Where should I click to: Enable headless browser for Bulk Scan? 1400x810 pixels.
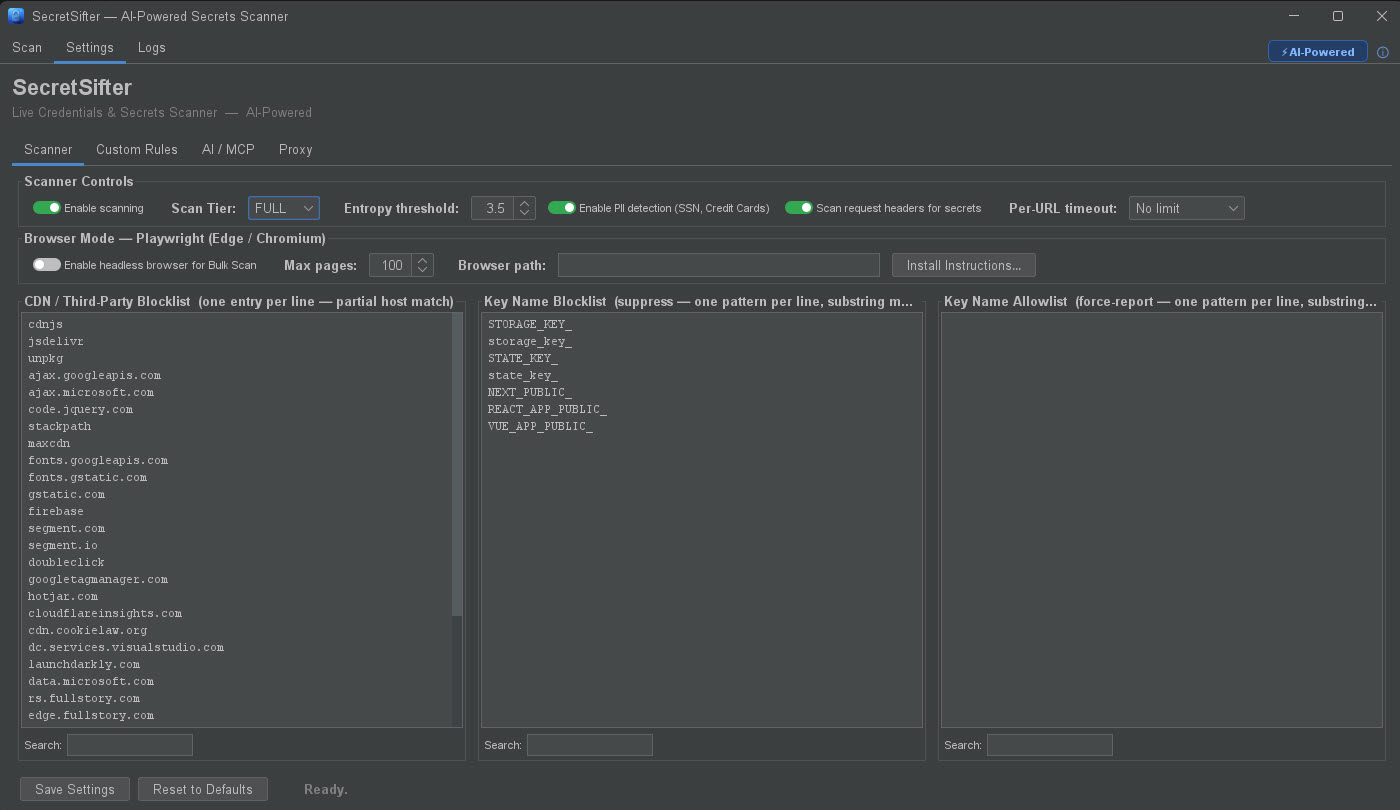(47, 265)
